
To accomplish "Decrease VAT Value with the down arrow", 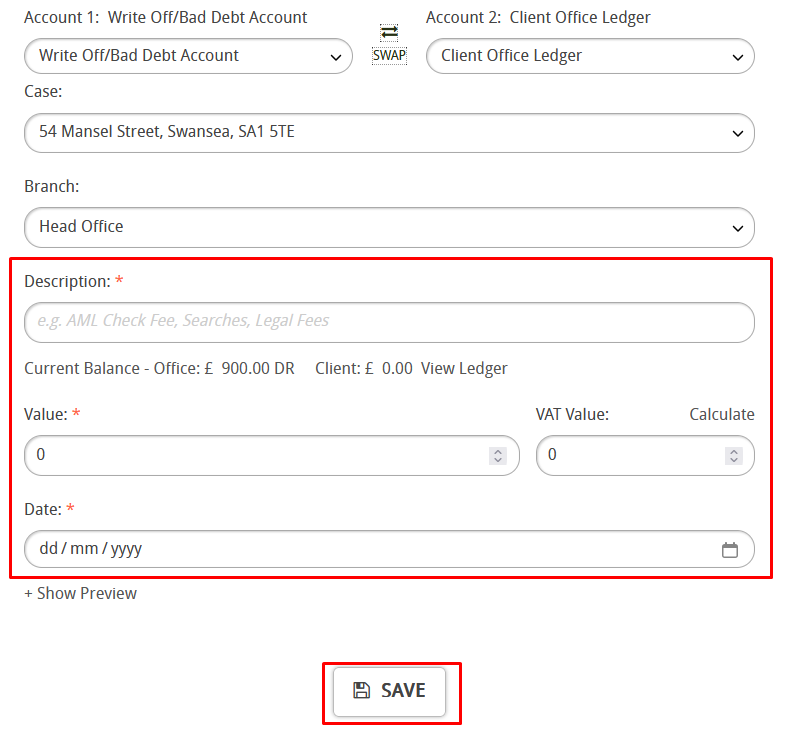I will pyautogui.click(x=733, y=460).
